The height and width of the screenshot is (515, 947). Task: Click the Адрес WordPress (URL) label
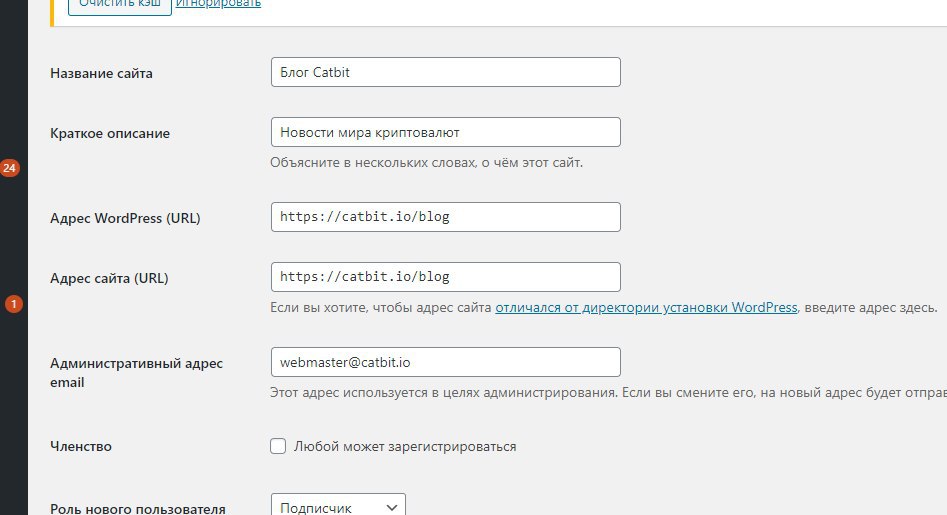click(x=125, y=218)
